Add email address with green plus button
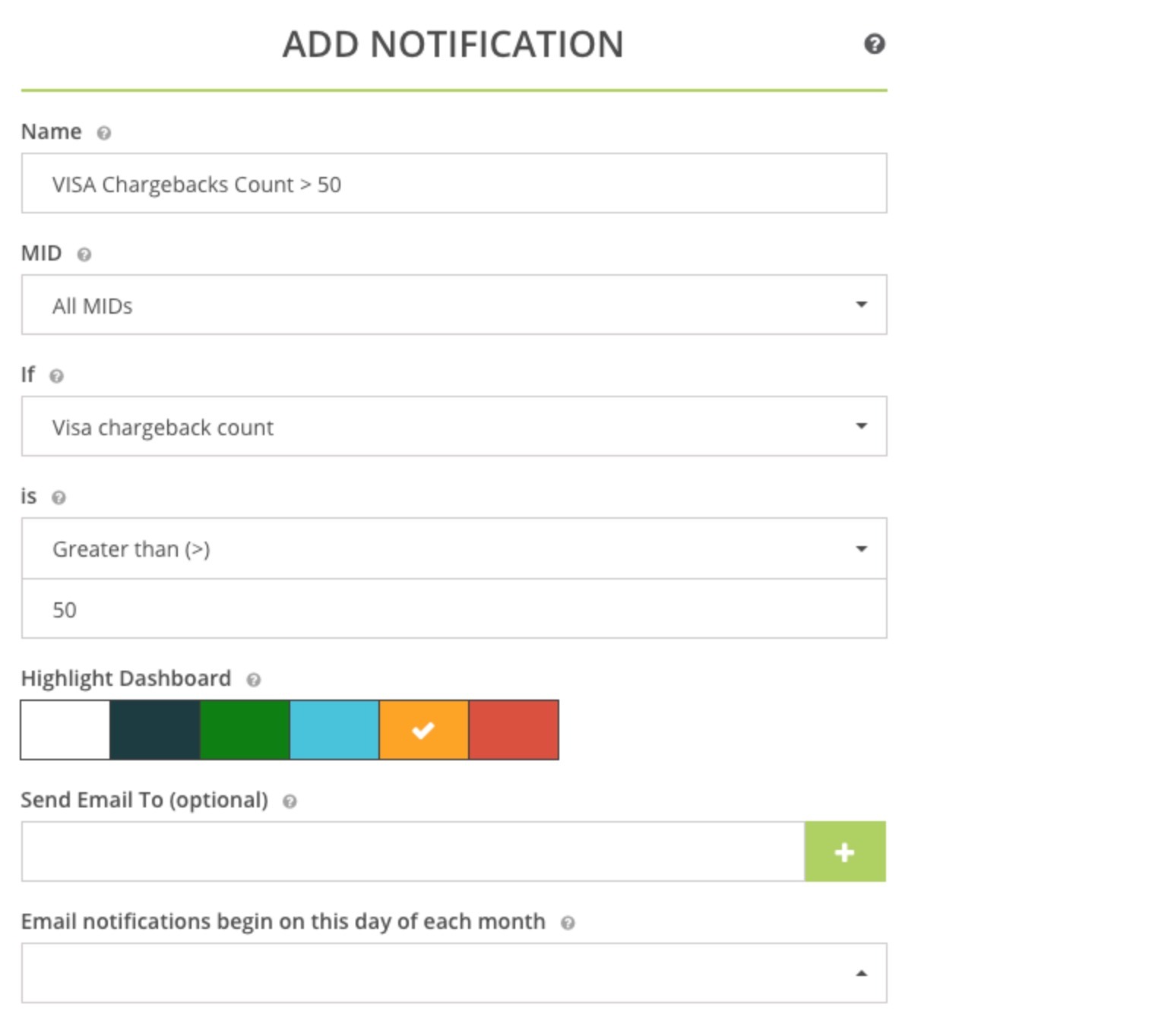 click(x=845, y=851)
